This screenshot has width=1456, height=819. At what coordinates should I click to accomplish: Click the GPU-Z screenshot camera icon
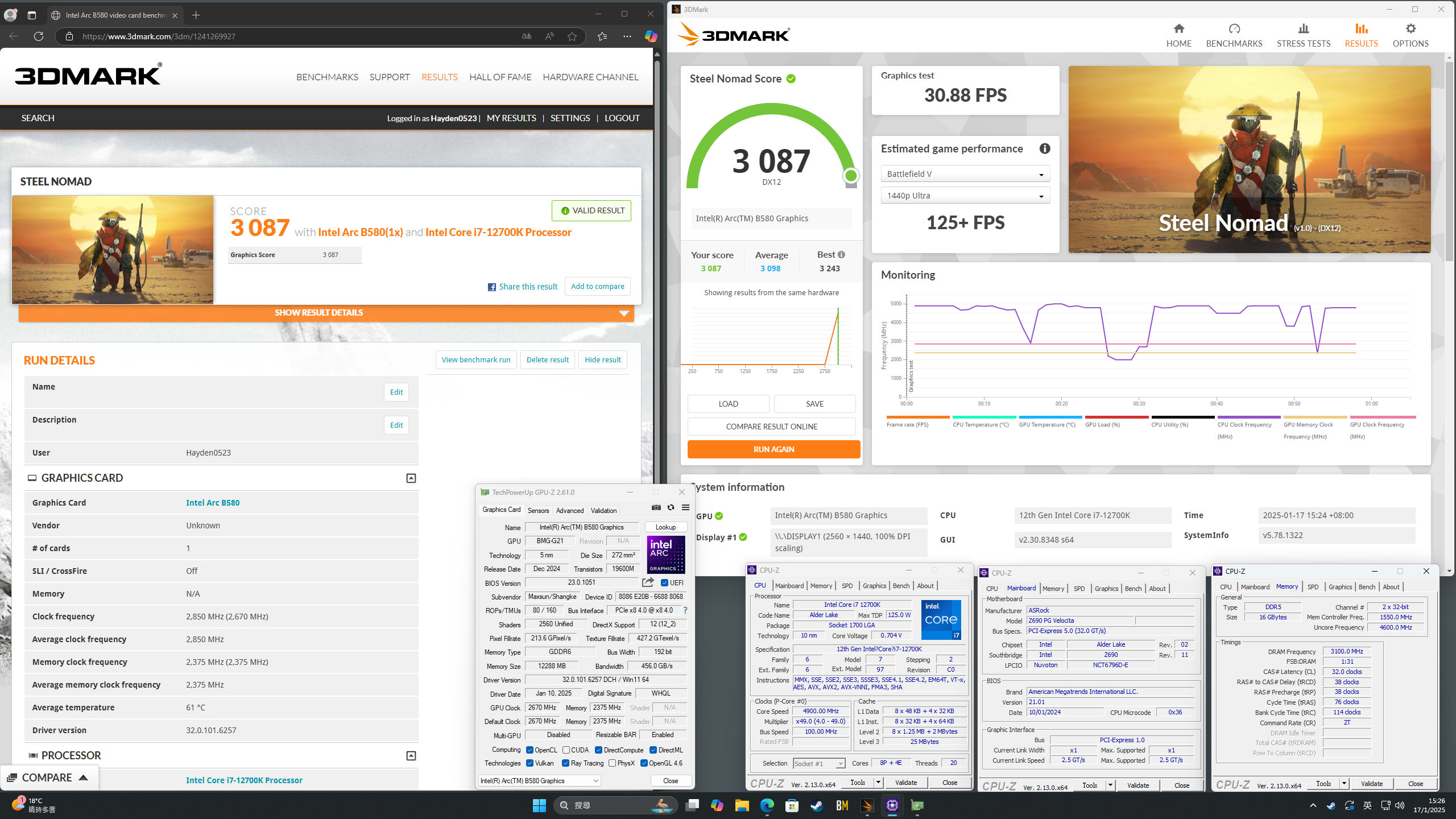[x=656, y=507]
